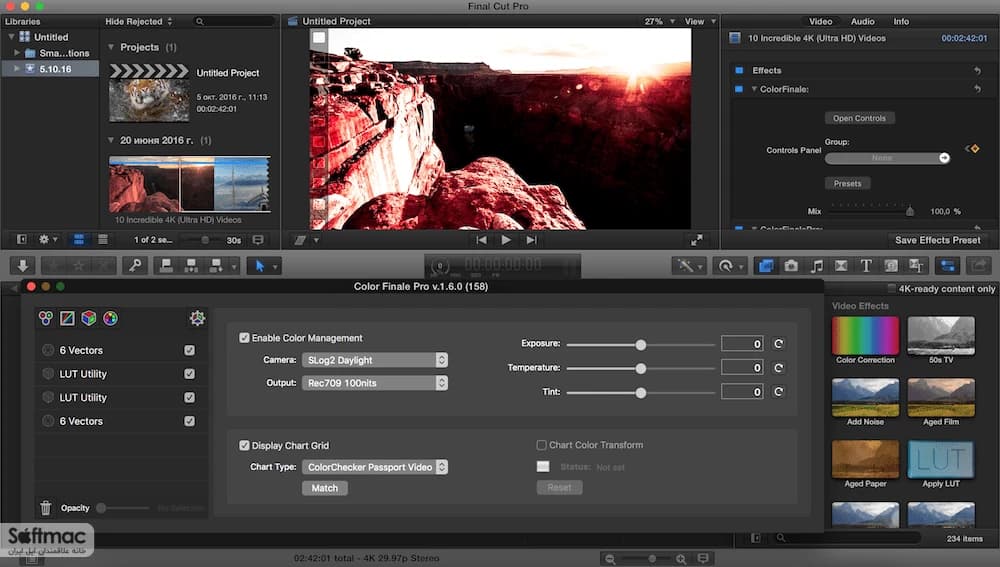Open the 27% zoom level menu
Screen dimensions: 1000x567
click(659, 21)
